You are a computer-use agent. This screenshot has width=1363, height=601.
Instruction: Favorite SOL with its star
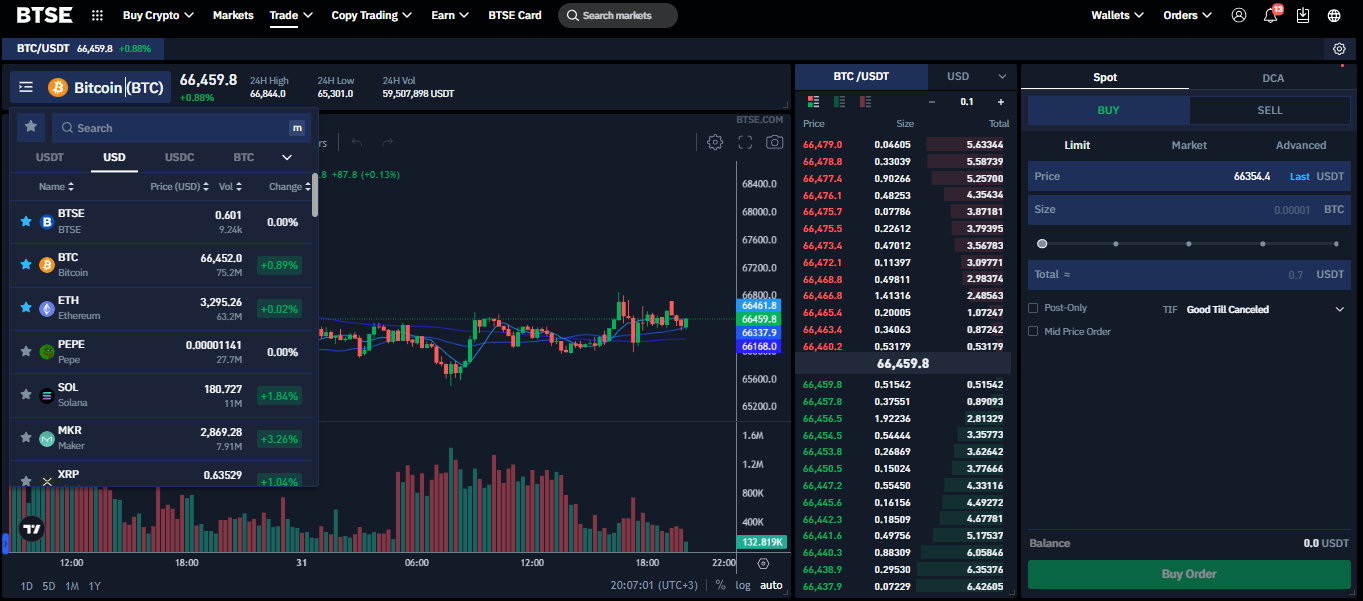(x=26, y=395)
